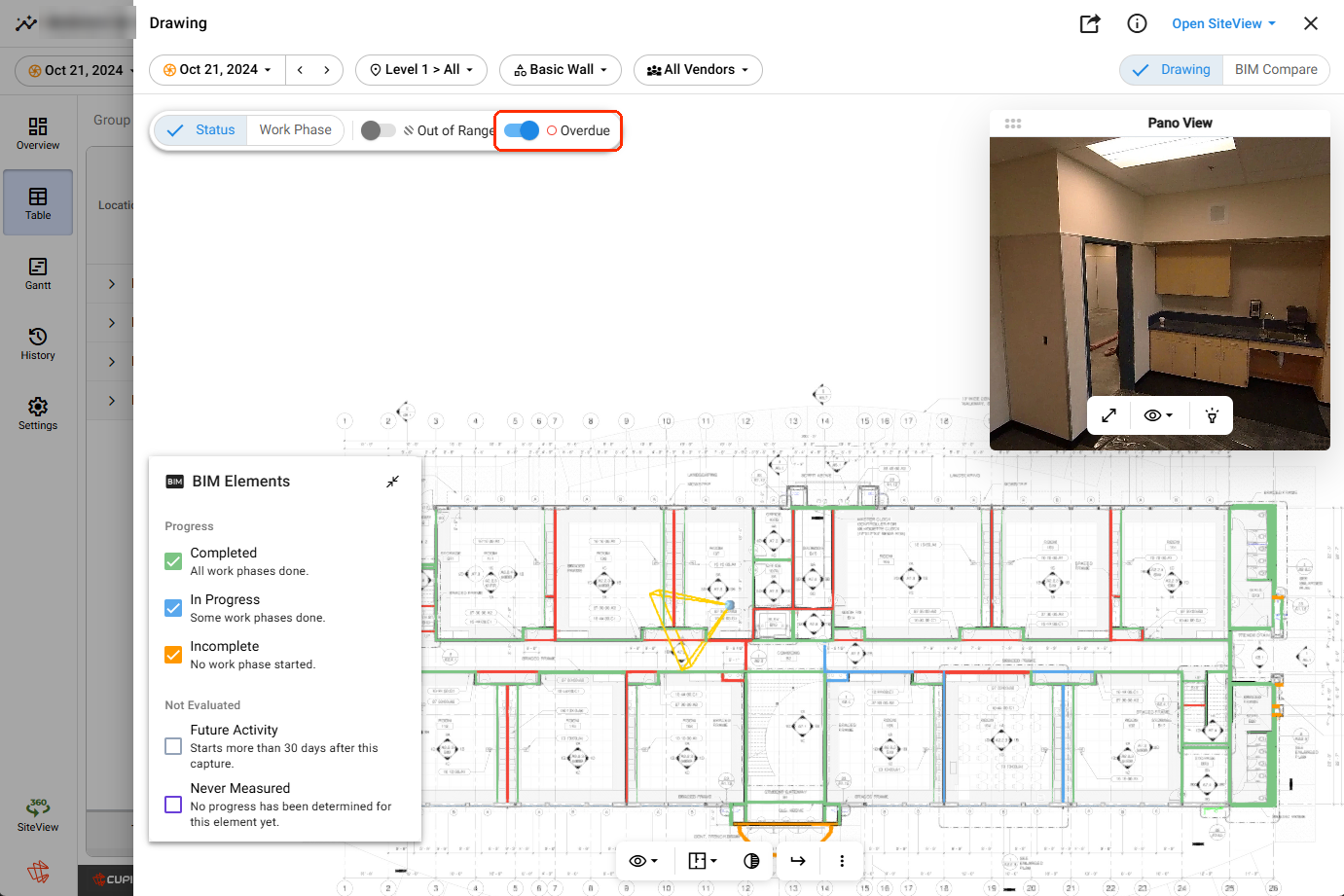The width and height of the screenshot is (1344, 896).
Task: Open SiteView 360 from sidebar
Action: point(38,815)
